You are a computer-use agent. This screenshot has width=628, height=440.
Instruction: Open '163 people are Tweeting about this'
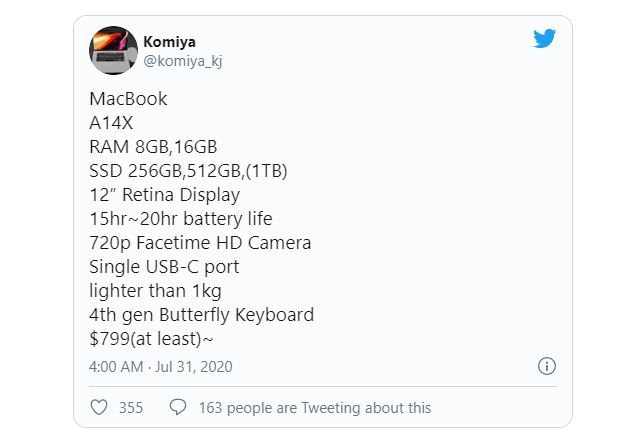(315, 408)
